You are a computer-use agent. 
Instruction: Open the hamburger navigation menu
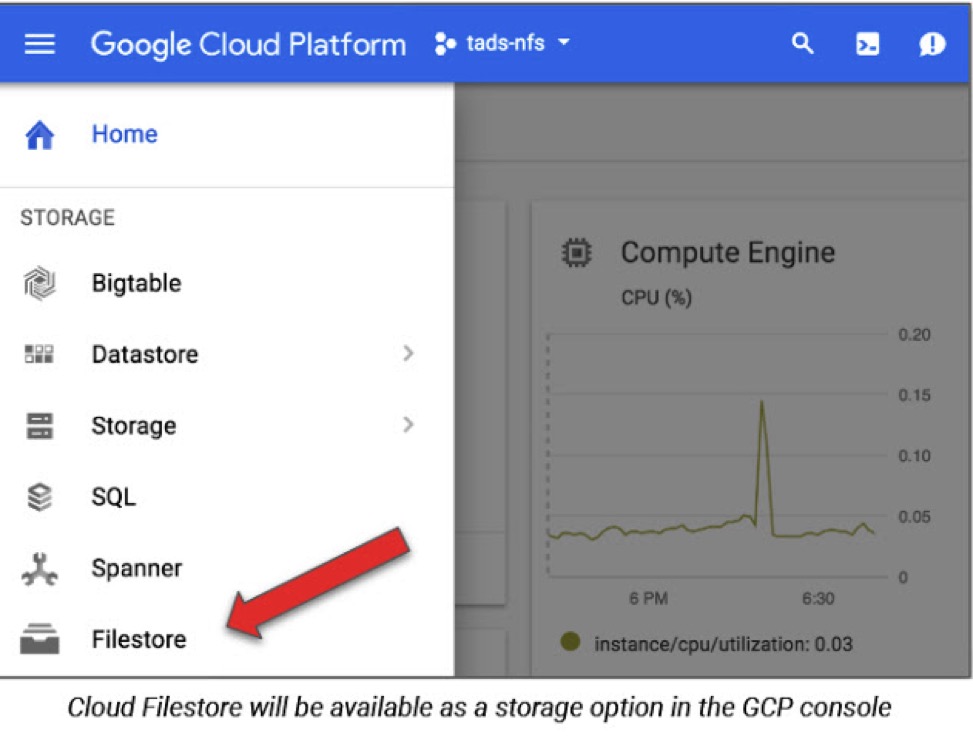[x=40, y=44]
